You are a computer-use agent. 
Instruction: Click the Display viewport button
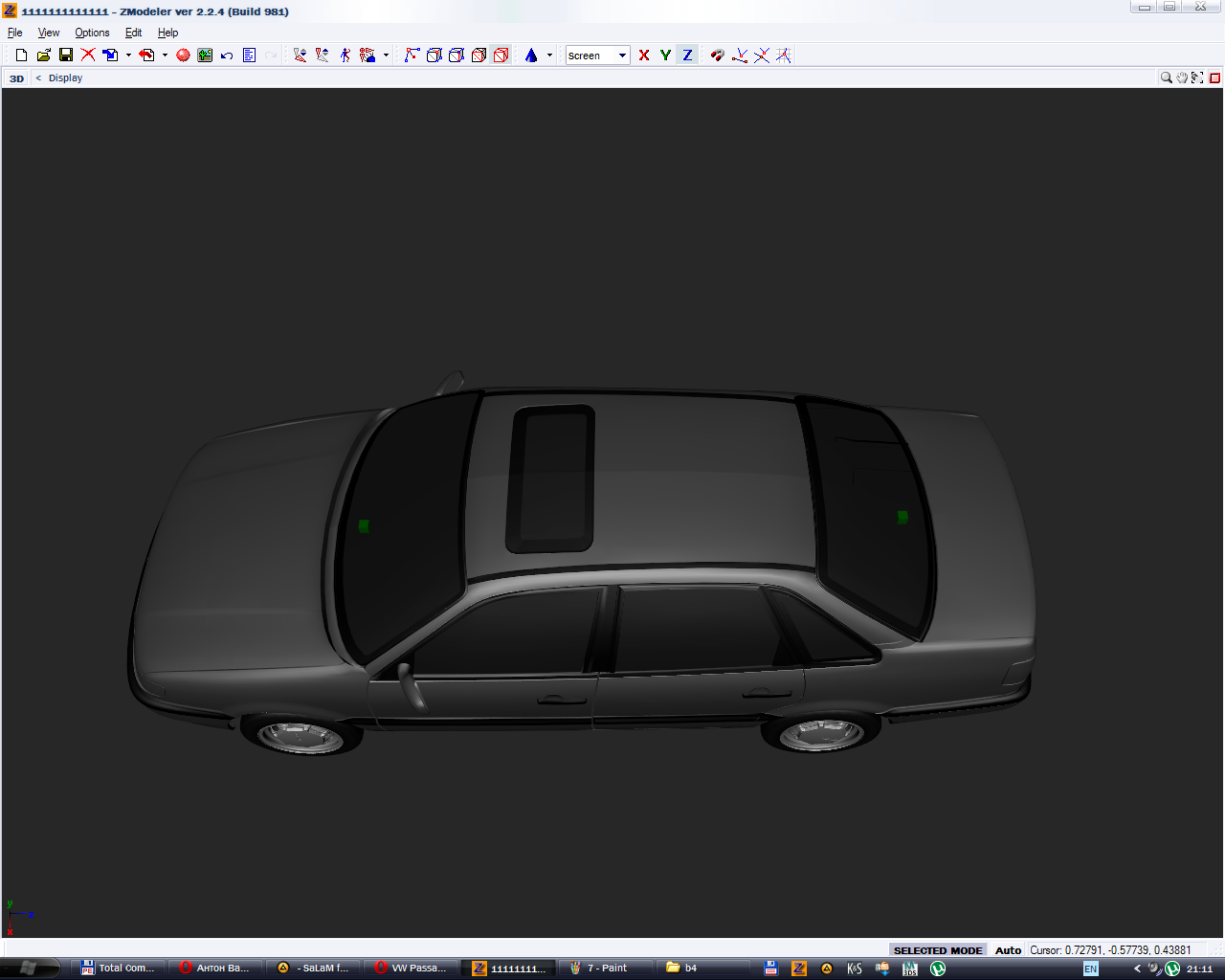[65, 78]
